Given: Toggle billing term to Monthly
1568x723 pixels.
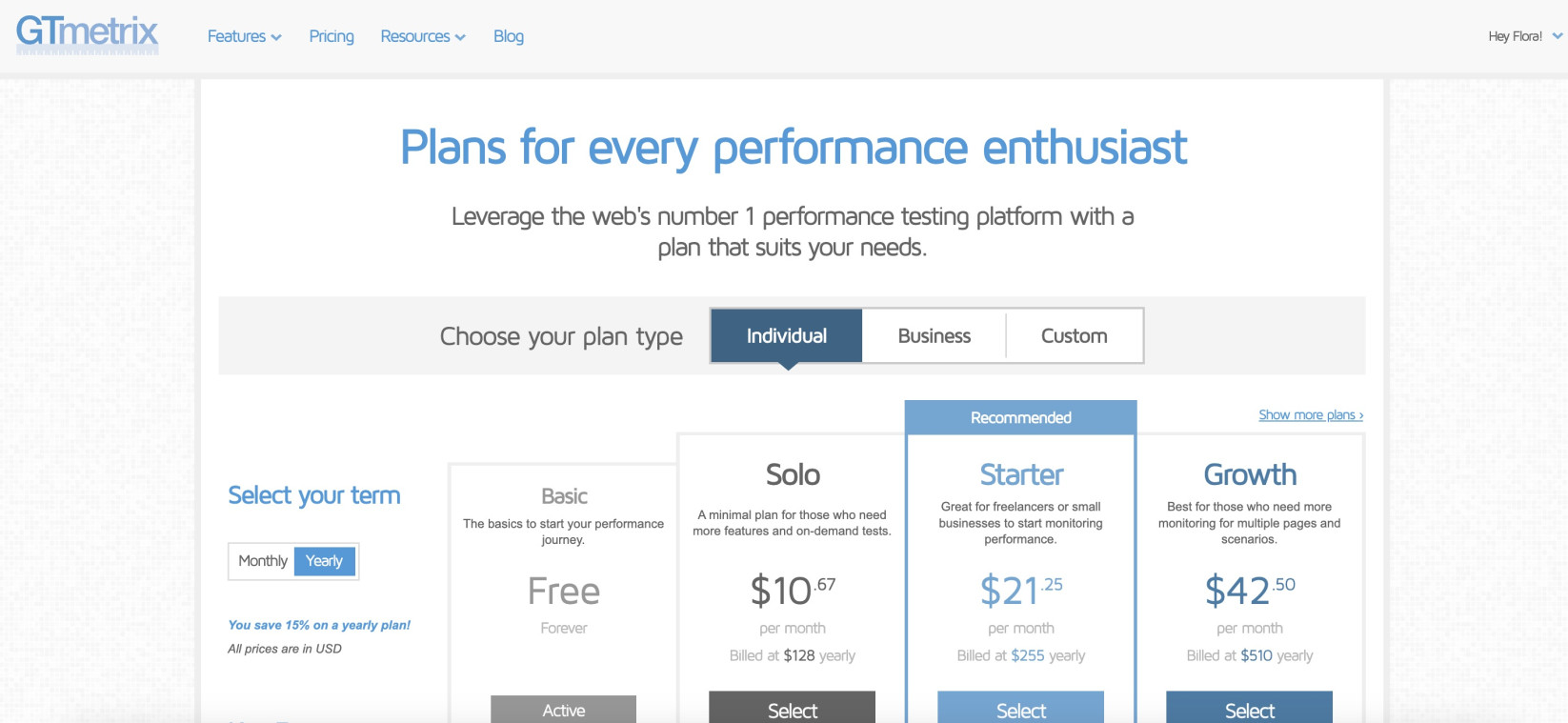Looking at the screenshot, I should click(263, 561).
